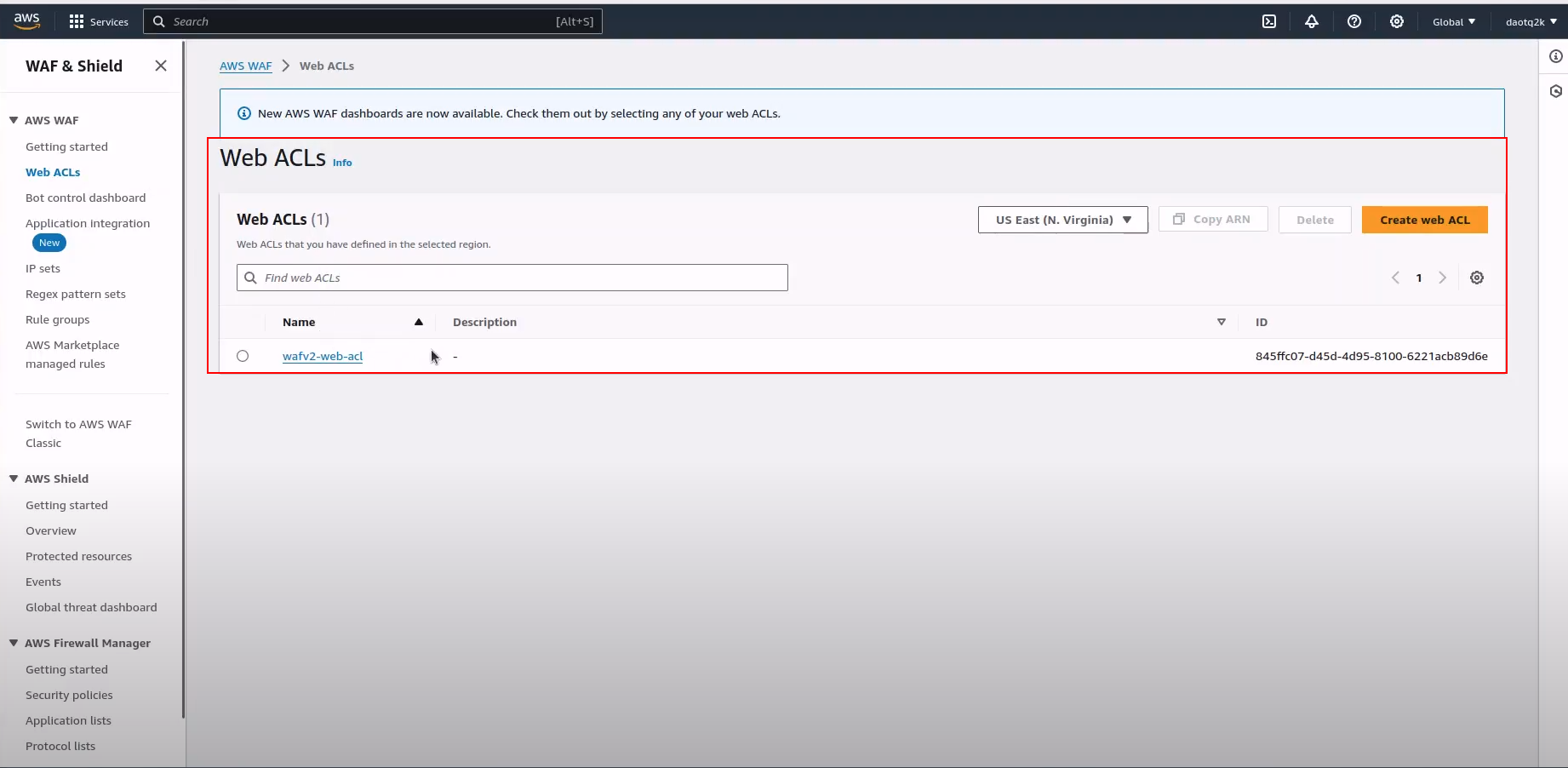Screen dimensions: 1568x768
Task: Open Global threat dashboard
Action: pyautogui.click(x=91, y=607)
